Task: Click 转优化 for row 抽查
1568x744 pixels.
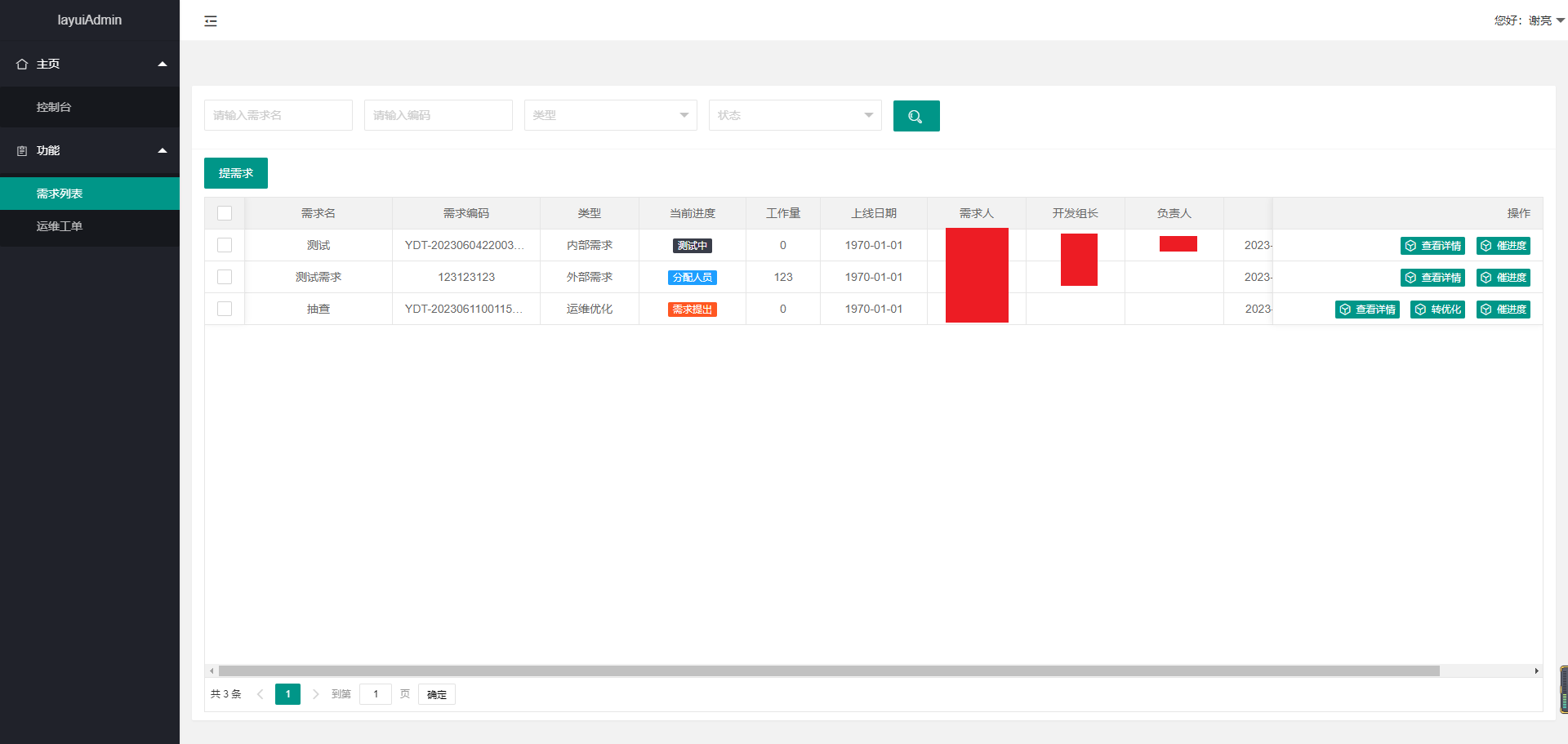Action: pyautogui.click(x=1437, y=310)
